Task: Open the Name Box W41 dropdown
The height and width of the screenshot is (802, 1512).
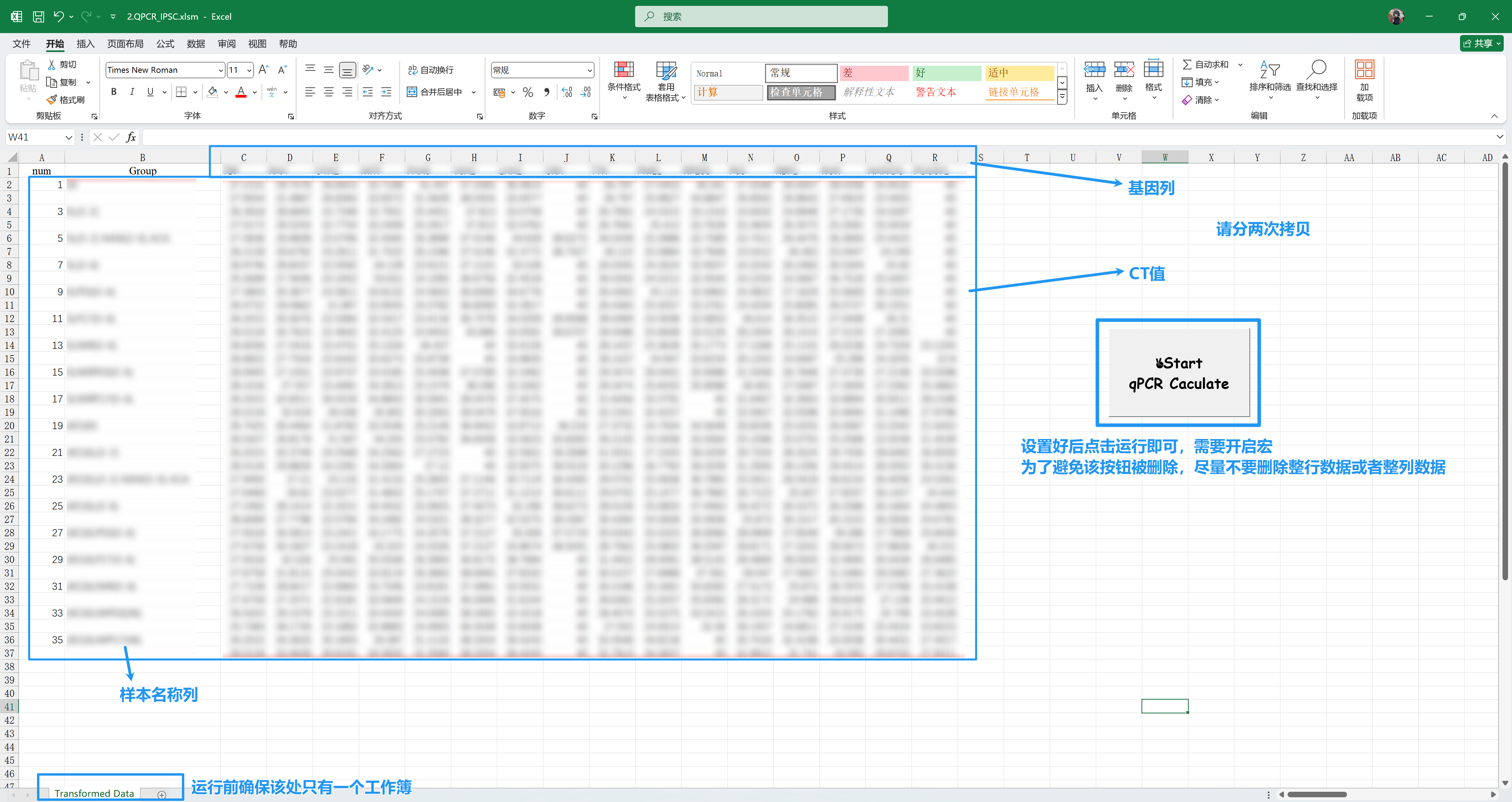Action: (69, 137)
